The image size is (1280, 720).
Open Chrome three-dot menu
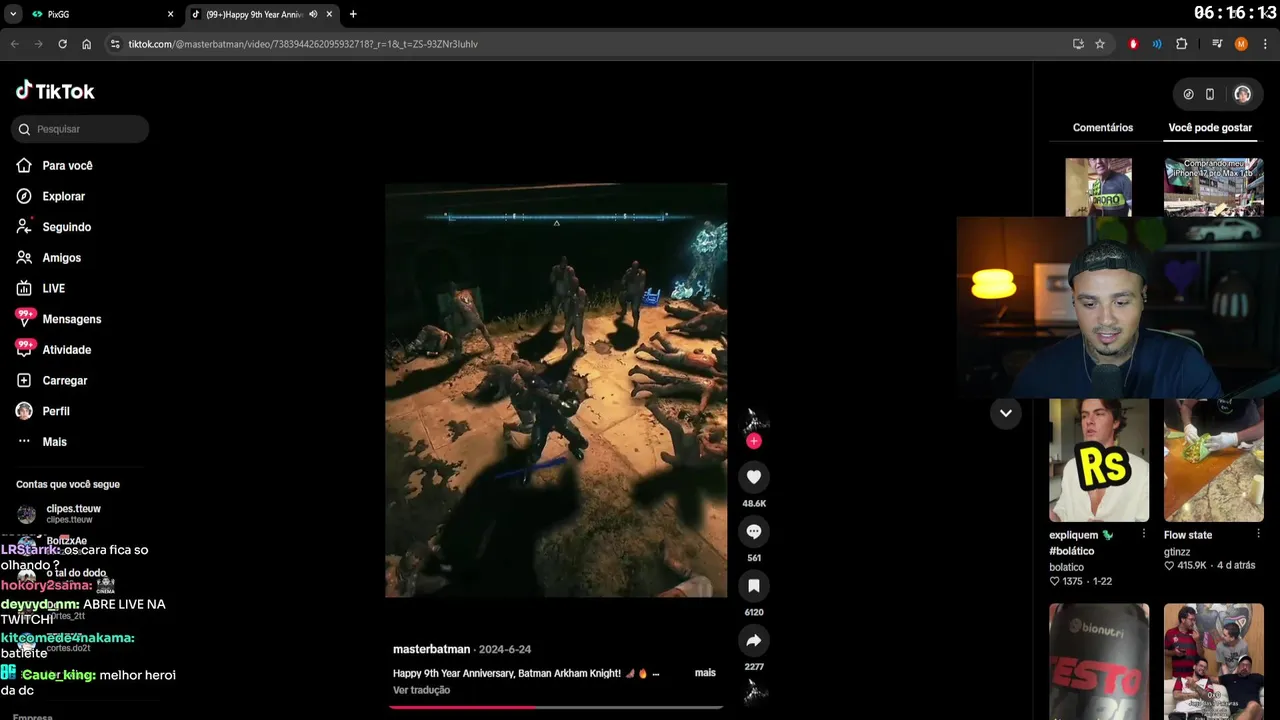(1266, 44)
